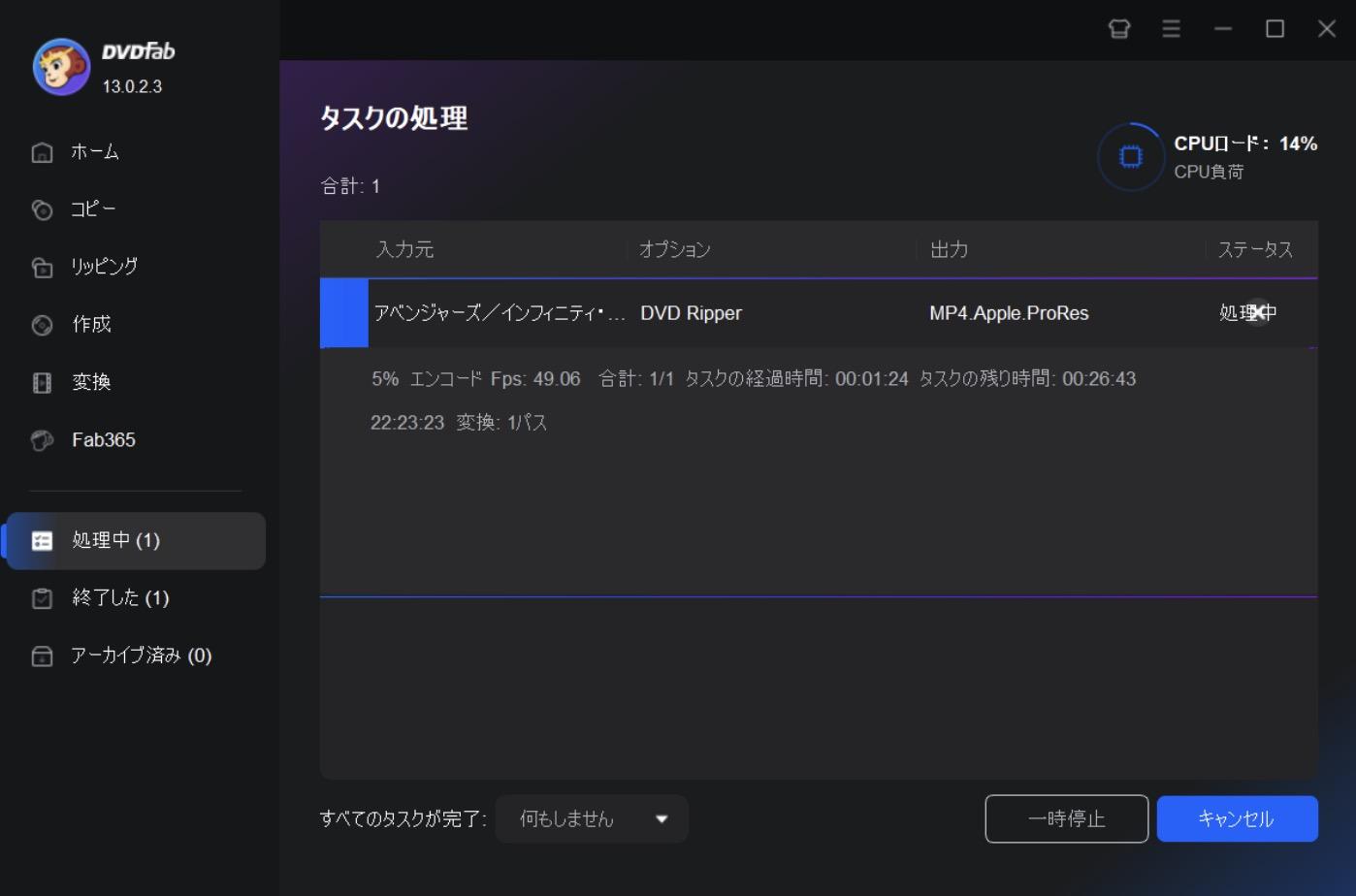
Task: Open the hamburger menu icon
Action: tap(1171, 29)
